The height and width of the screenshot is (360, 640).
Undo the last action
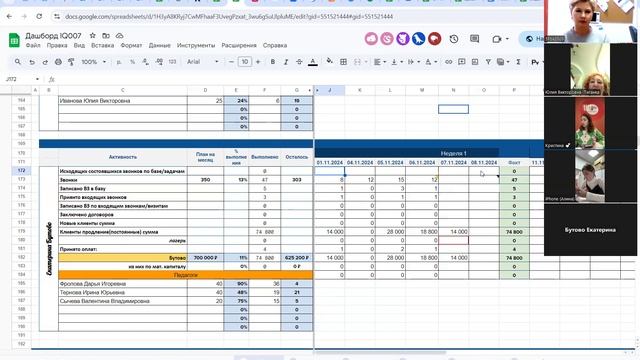[31, 62]
